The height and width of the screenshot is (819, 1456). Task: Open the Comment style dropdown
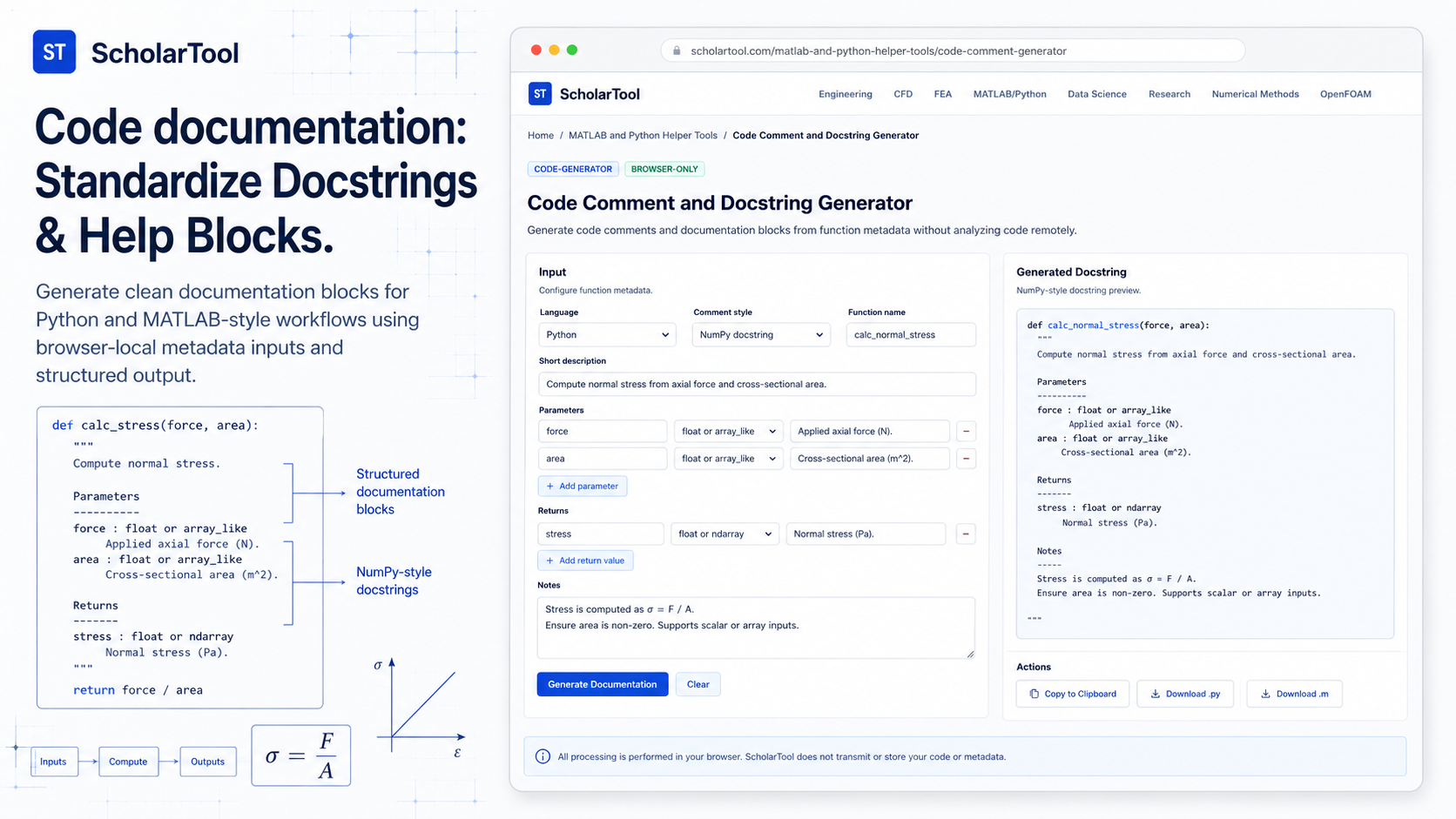760,335
